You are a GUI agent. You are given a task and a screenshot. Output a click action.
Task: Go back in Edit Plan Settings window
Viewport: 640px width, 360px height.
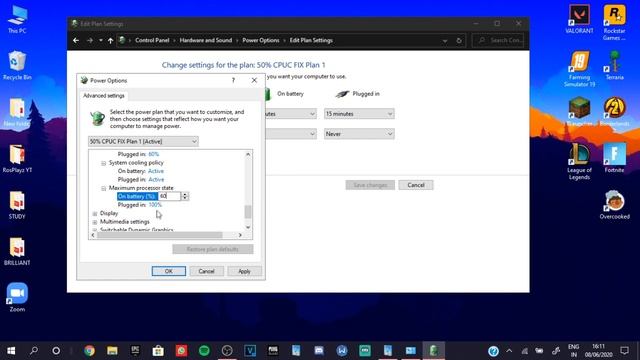(76, 40)
